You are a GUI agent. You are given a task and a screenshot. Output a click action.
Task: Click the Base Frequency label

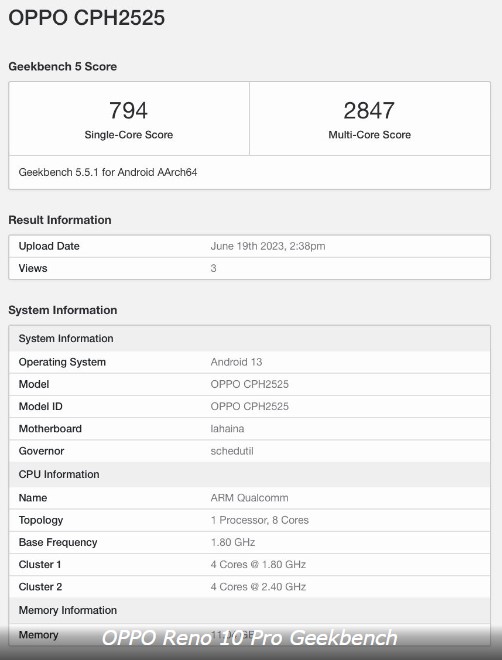(x=58, y=543)
